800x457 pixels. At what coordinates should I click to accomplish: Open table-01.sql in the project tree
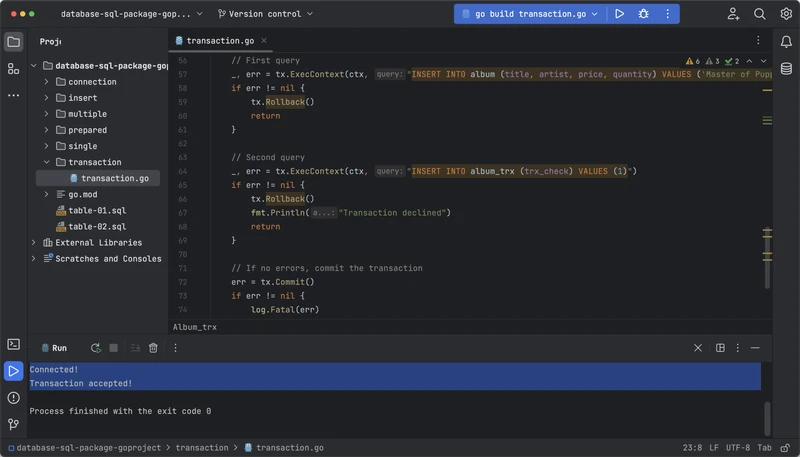[x=97, y=210]
